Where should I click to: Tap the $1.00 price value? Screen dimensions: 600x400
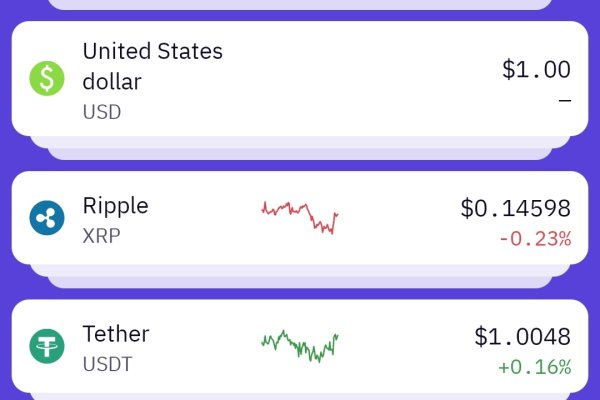(536, 69)
